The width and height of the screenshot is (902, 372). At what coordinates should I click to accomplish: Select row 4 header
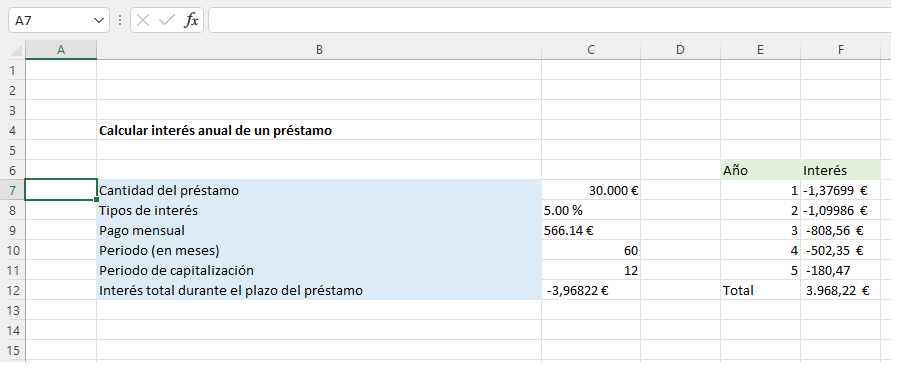point(13,130)
